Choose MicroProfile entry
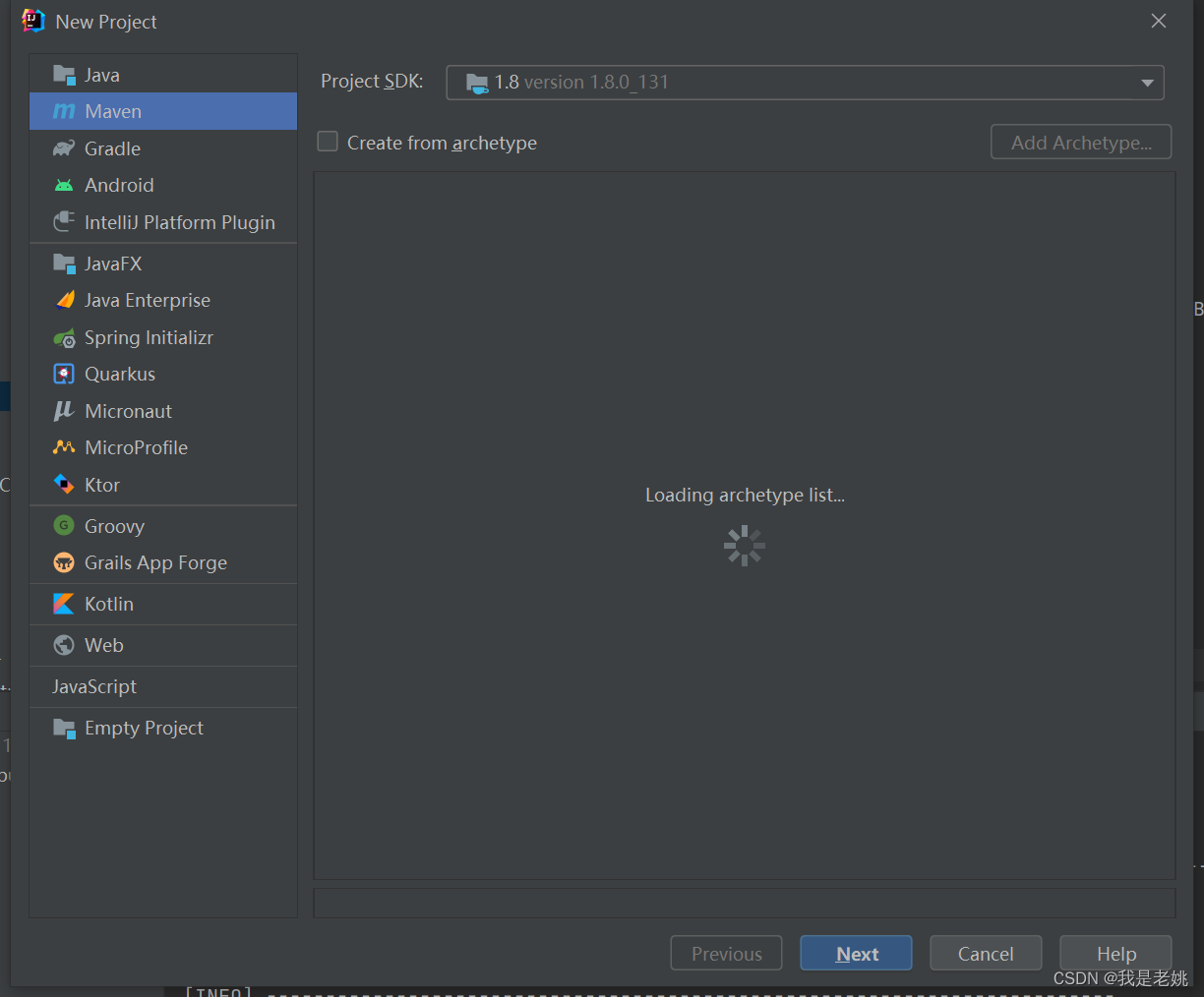 [x=163, y=447]
